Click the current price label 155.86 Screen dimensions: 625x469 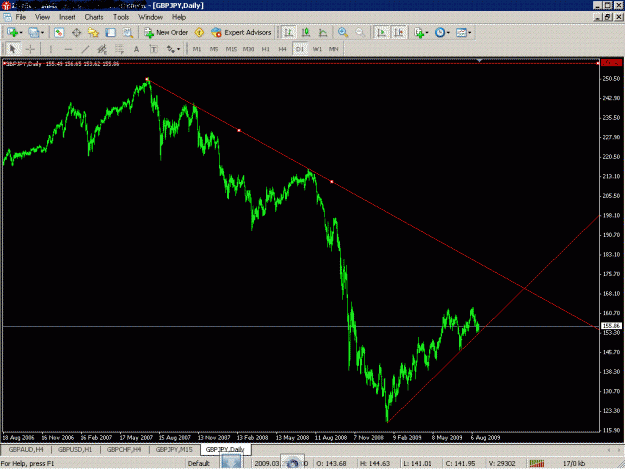(x=611, y=326)
